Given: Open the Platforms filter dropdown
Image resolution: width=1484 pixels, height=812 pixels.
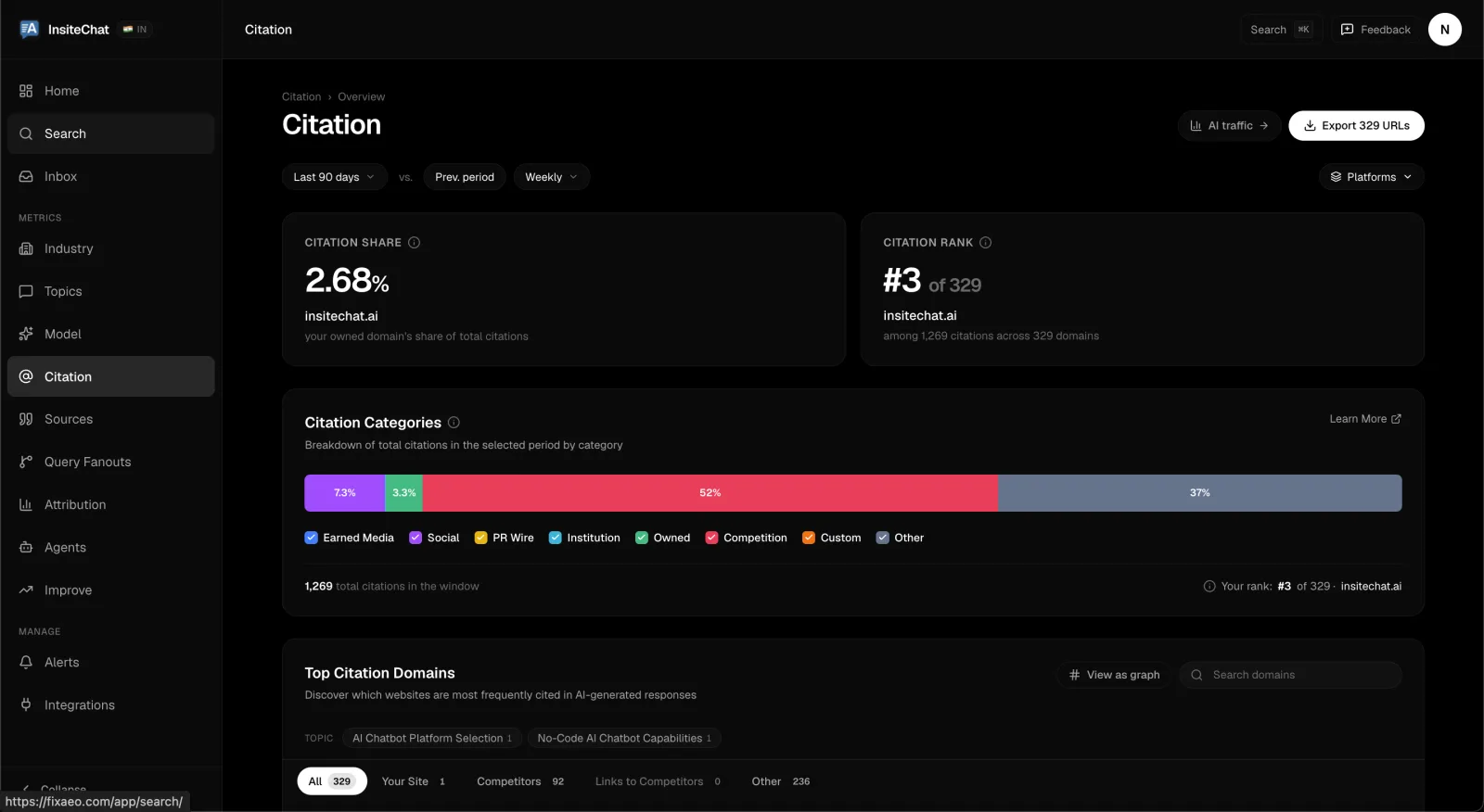Looking at the screenshot, I should (1371, 177).
